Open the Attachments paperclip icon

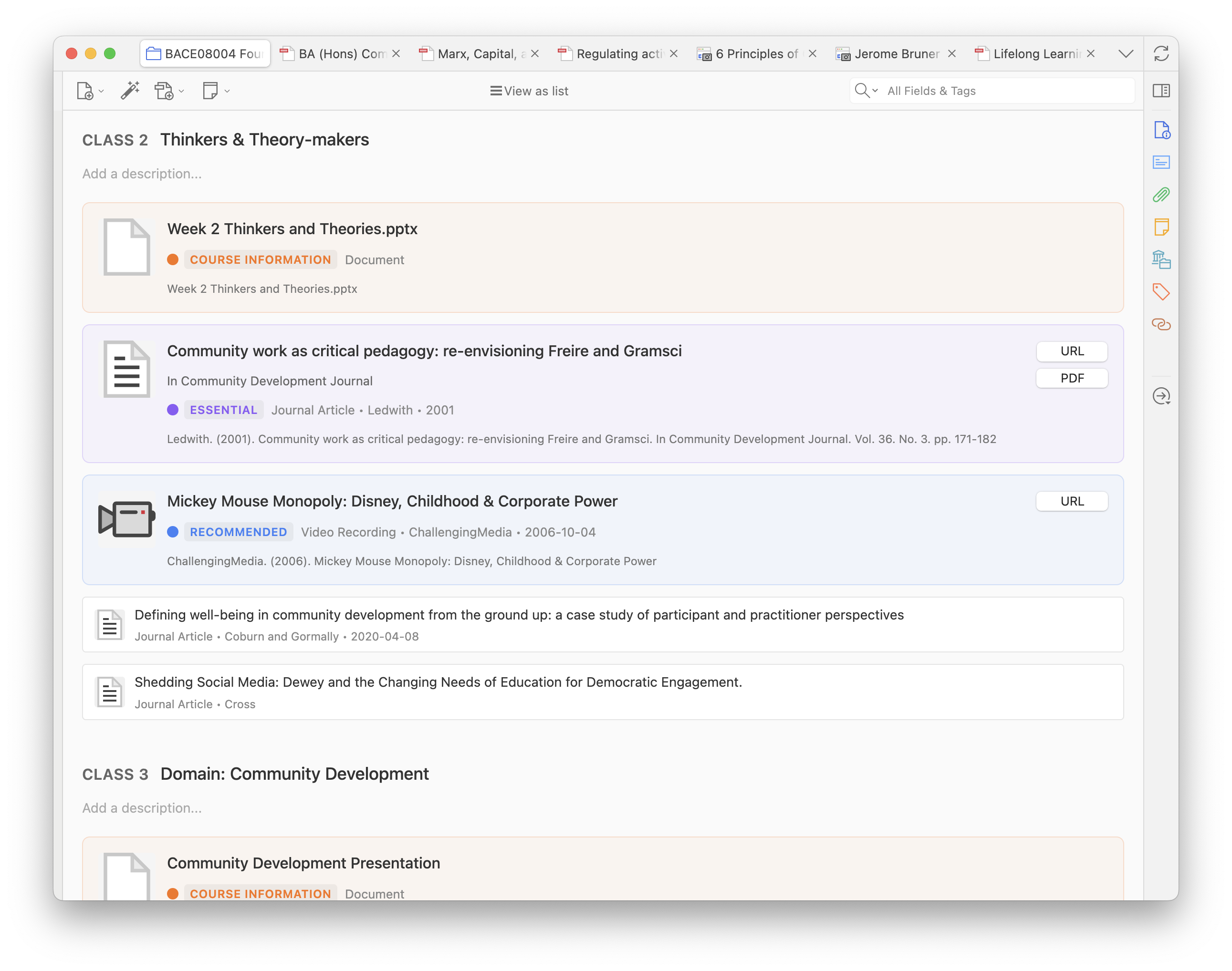coord(1161,195)
